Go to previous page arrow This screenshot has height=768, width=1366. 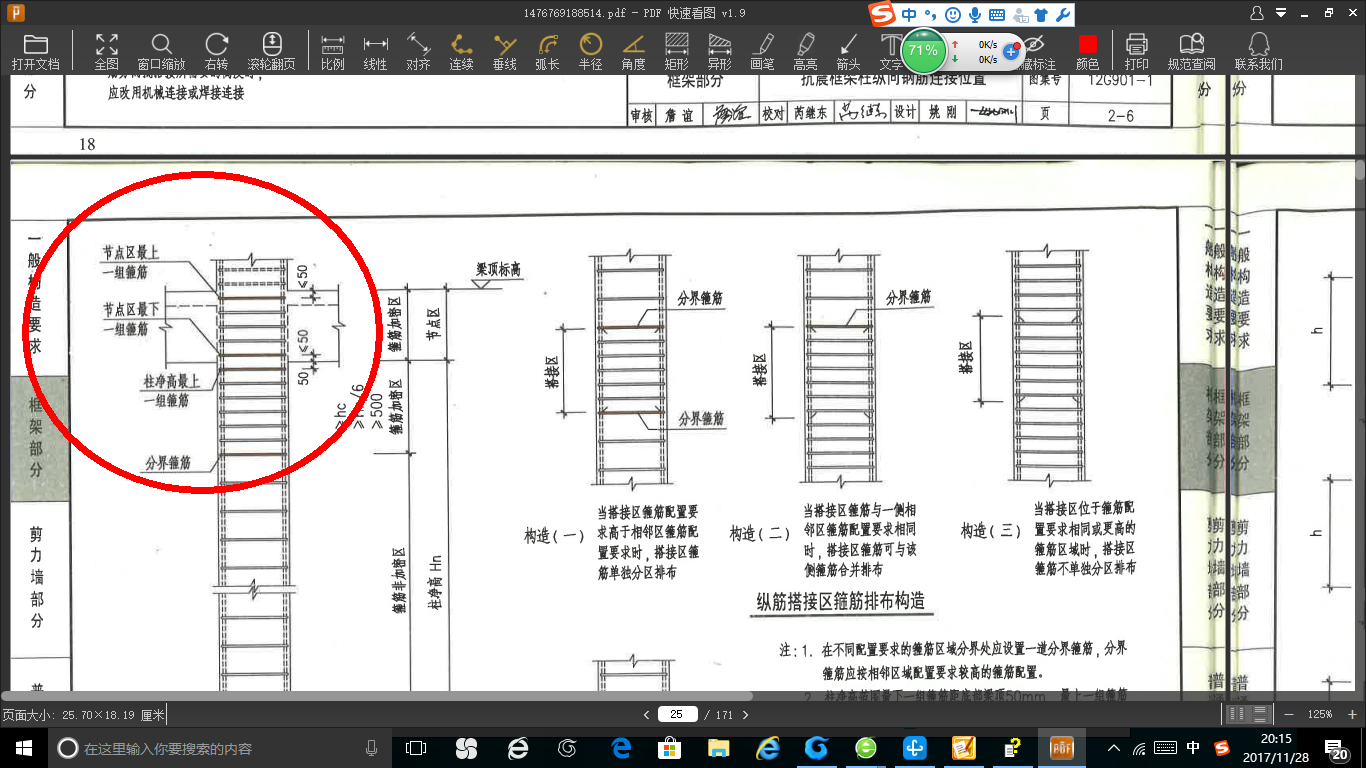647,714
